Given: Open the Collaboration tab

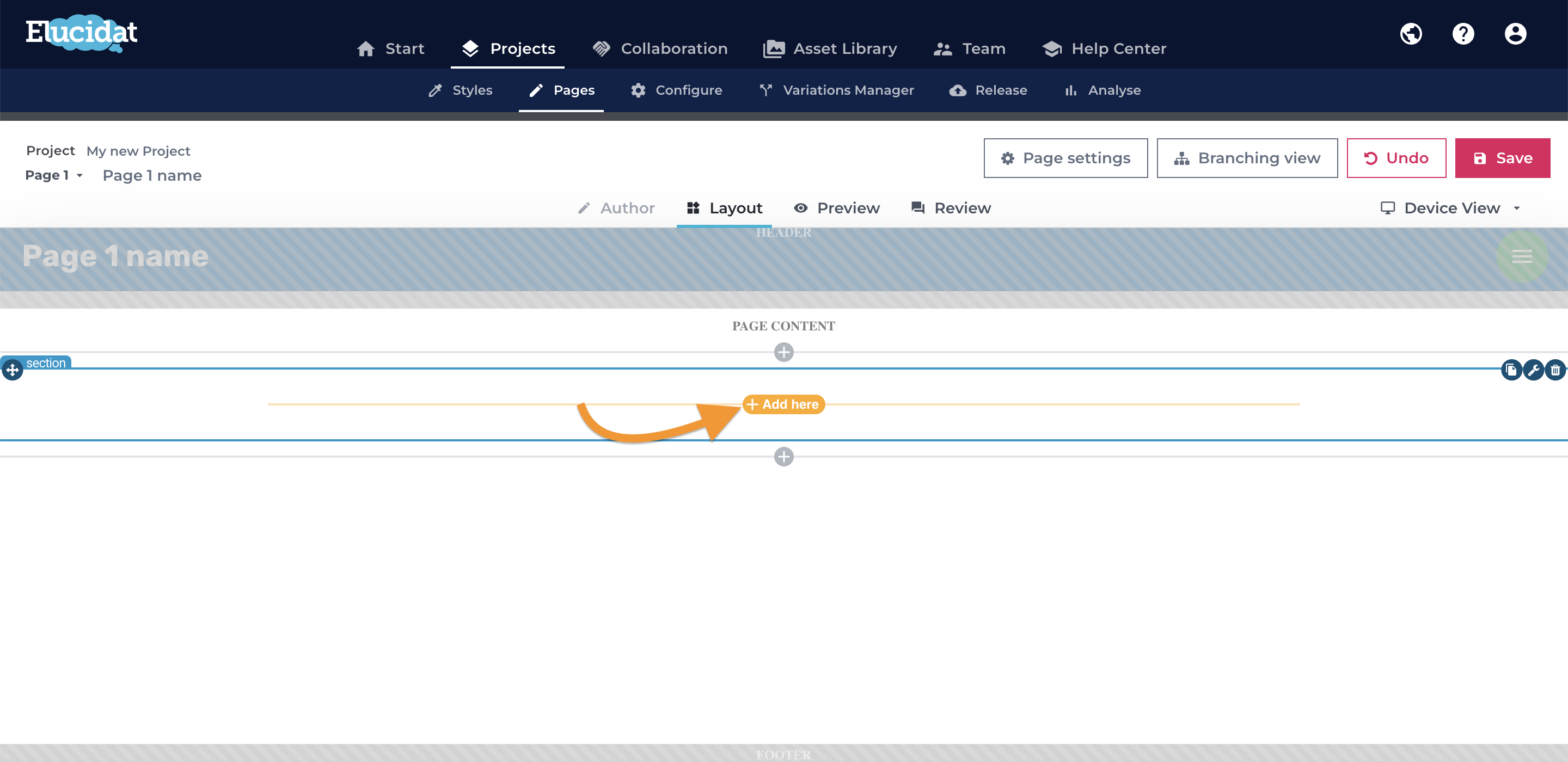Looking at the screenshot, I should point(660,48).
